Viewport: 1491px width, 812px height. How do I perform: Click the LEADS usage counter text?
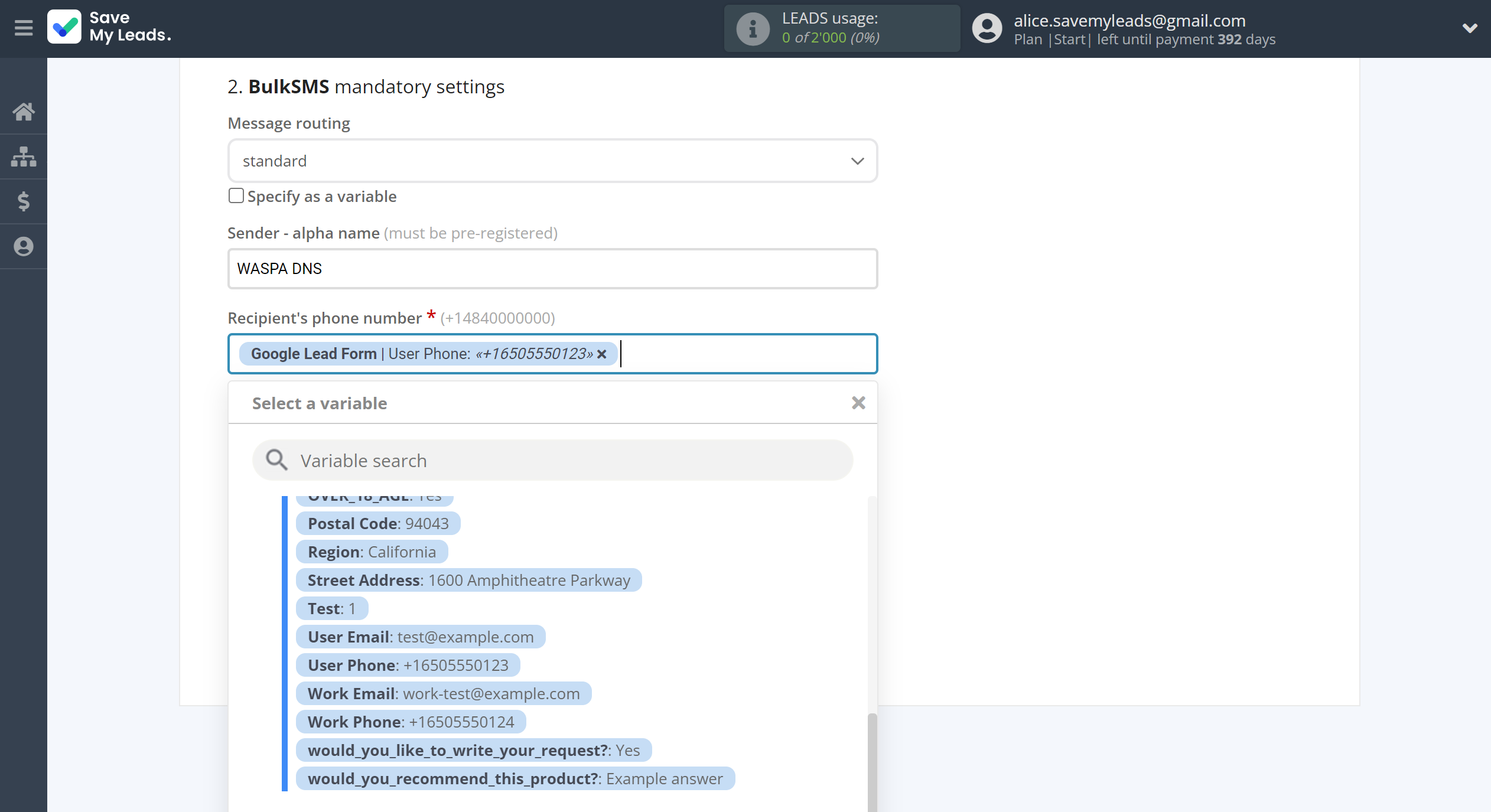coord(831,37)
